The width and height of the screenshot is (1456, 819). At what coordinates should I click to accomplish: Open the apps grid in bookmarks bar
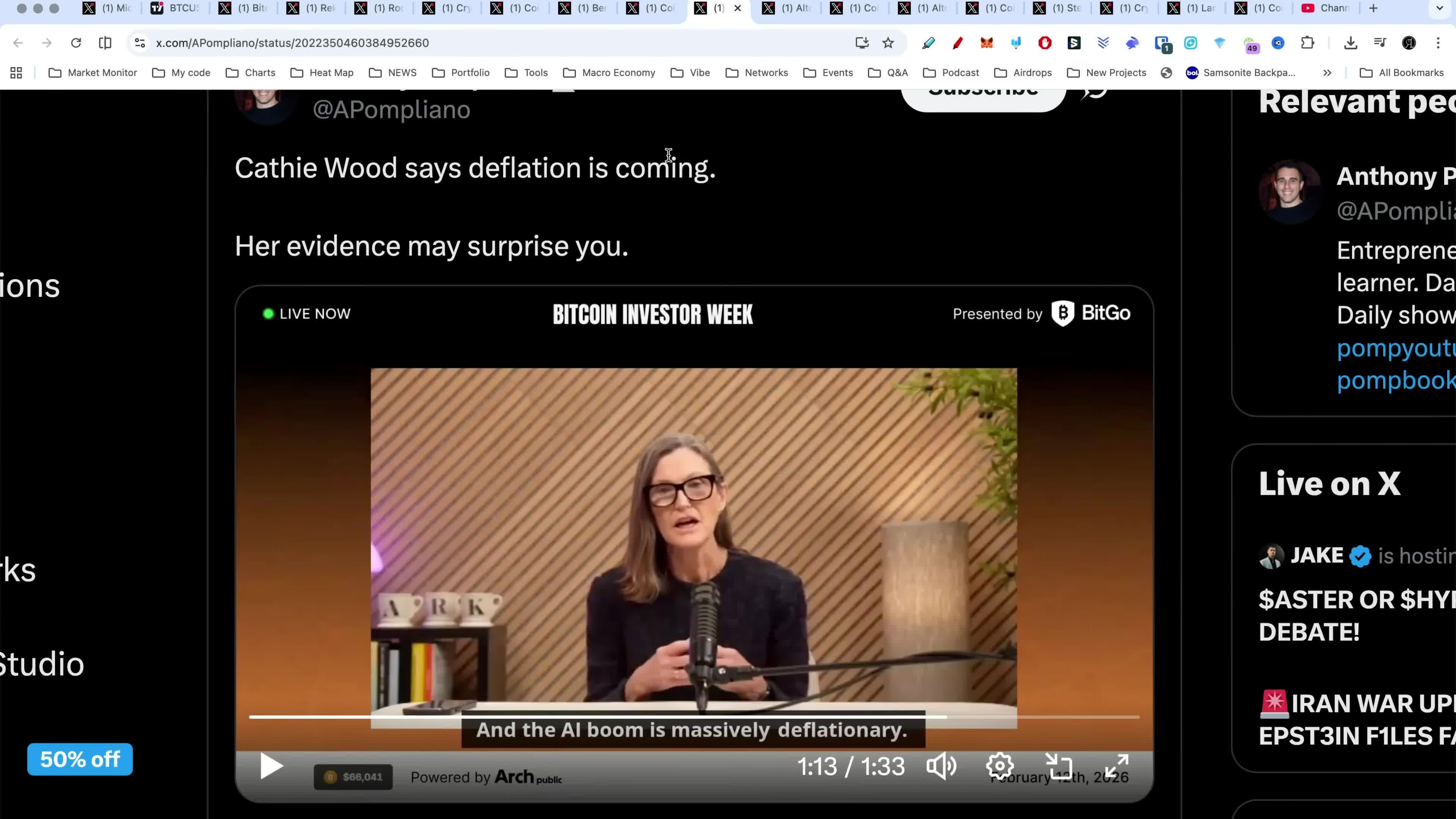tap(16, 73)
